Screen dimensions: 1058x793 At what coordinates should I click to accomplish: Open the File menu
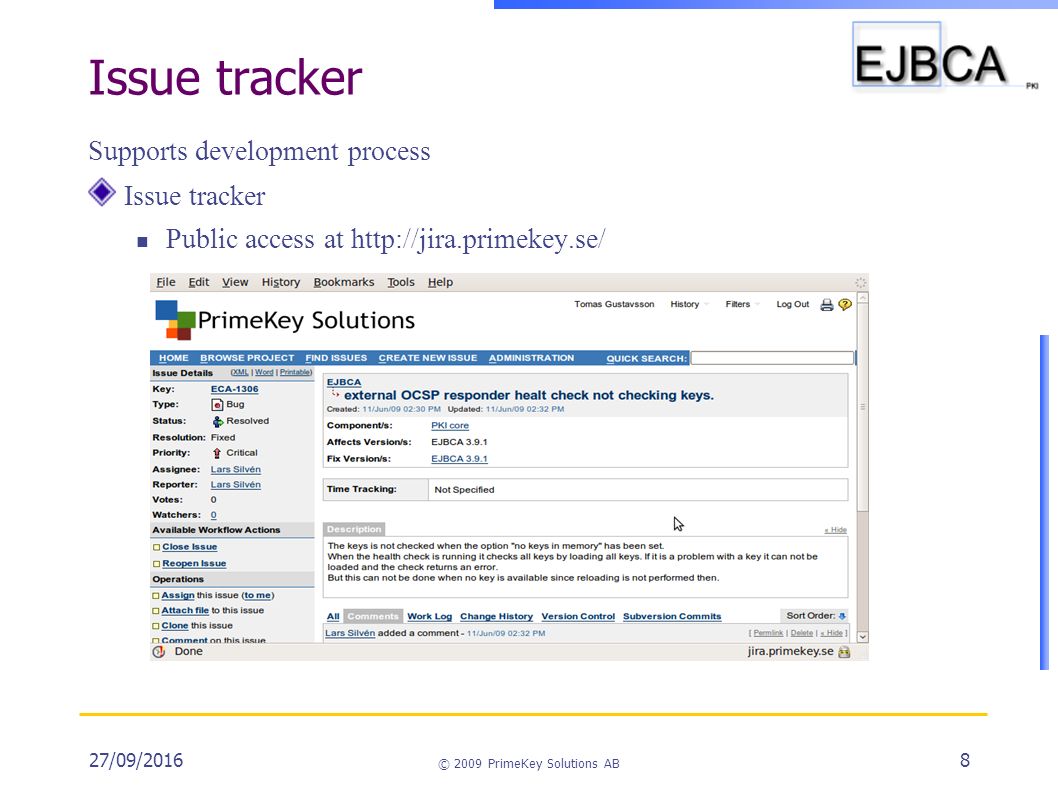point(166,282)
